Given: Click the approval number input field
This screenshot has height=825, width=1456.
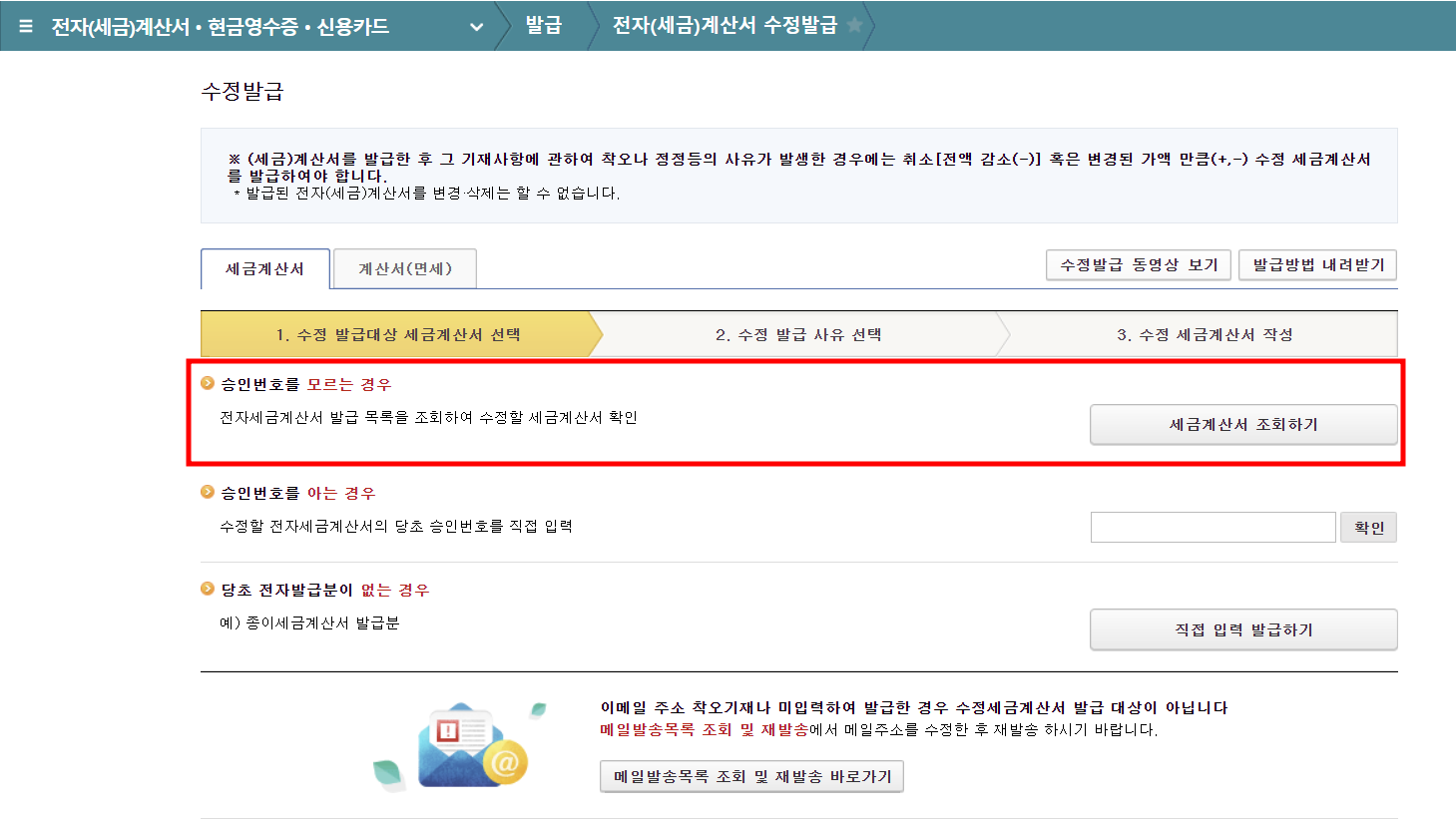Looking at the screenshot, I should pos(1213,527).
